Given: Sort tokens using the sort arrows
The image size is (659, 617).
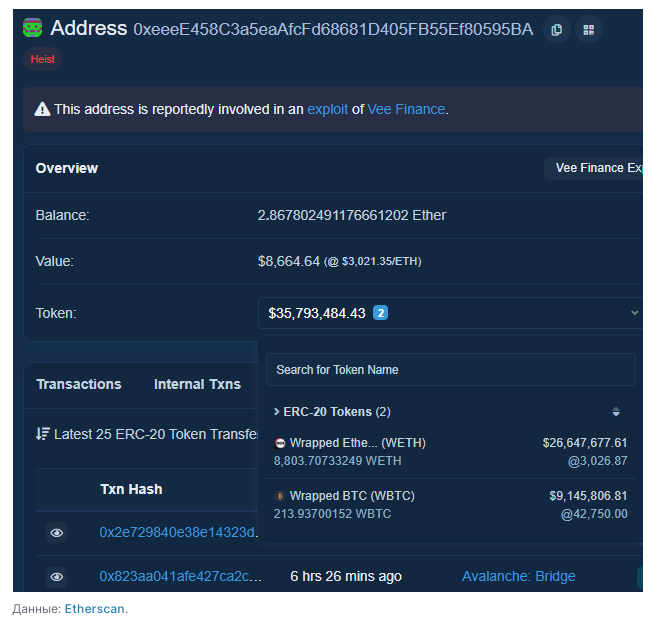Looking at the screenshot, I should pos(616,412).
